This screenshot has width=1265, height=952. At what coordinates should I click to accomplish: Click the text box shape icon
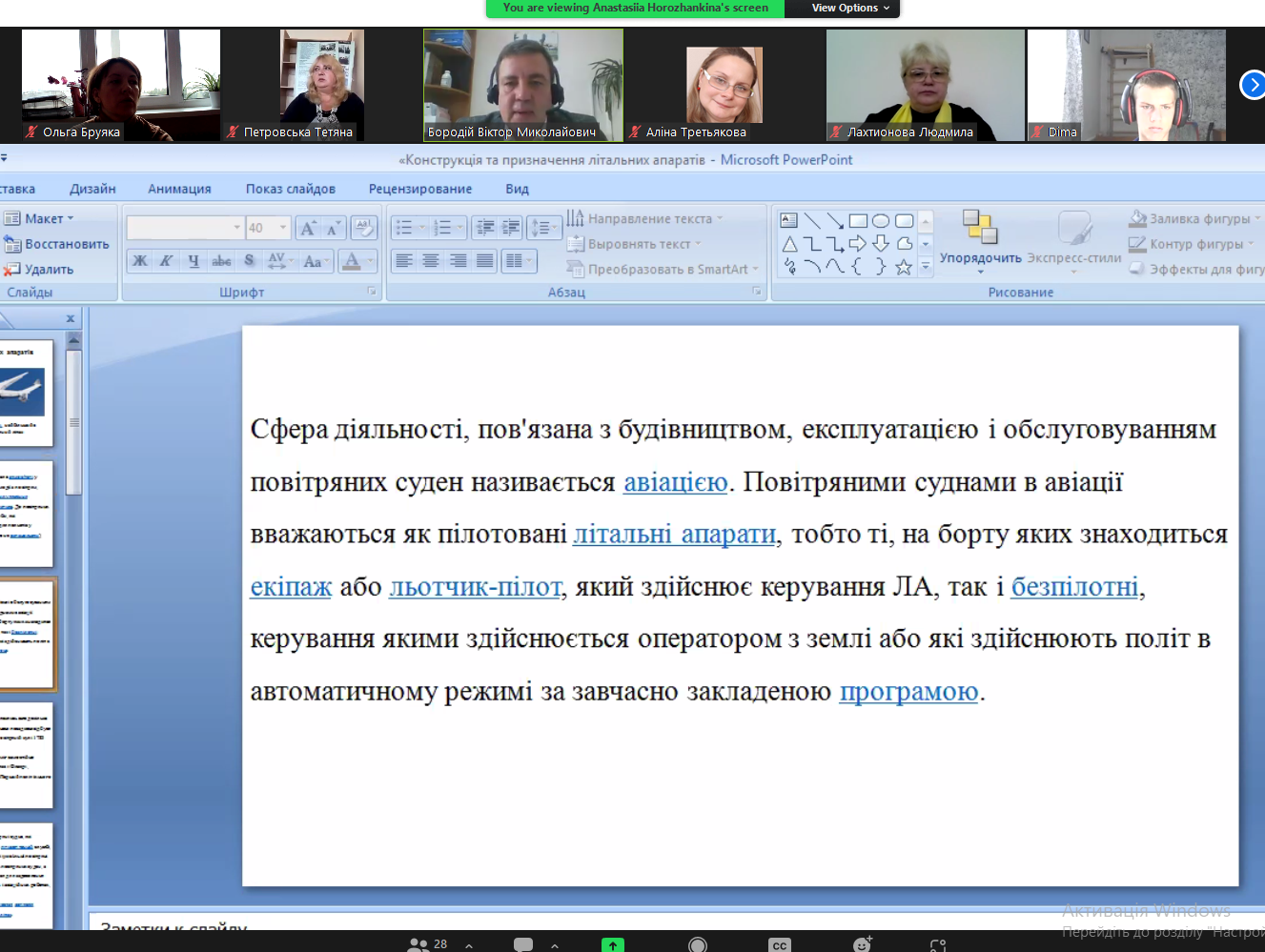coord(789,221)
